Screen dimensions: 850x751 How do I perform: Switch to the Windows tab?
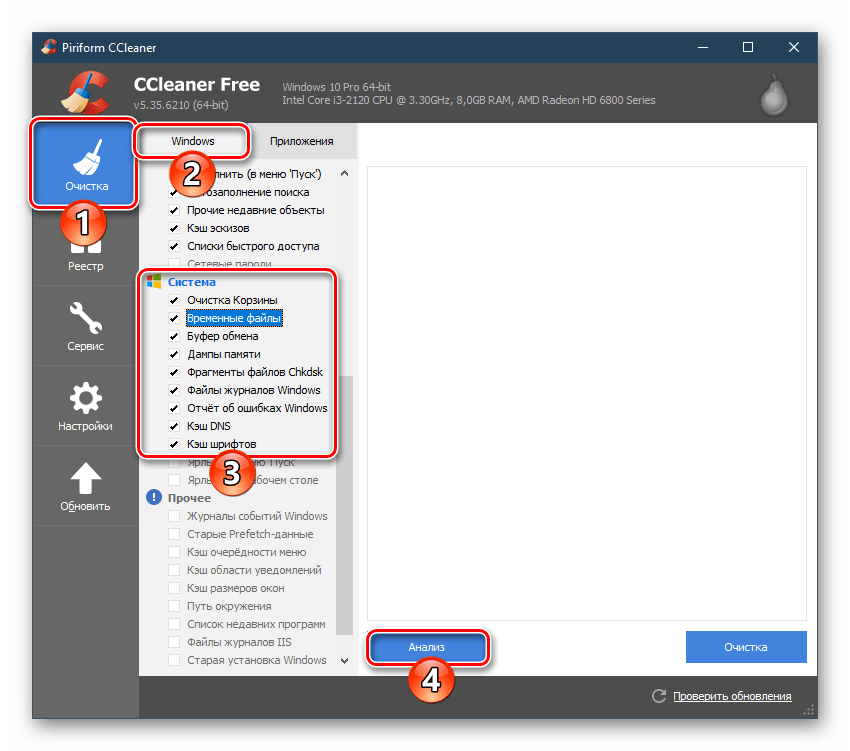tap(193, 141)
